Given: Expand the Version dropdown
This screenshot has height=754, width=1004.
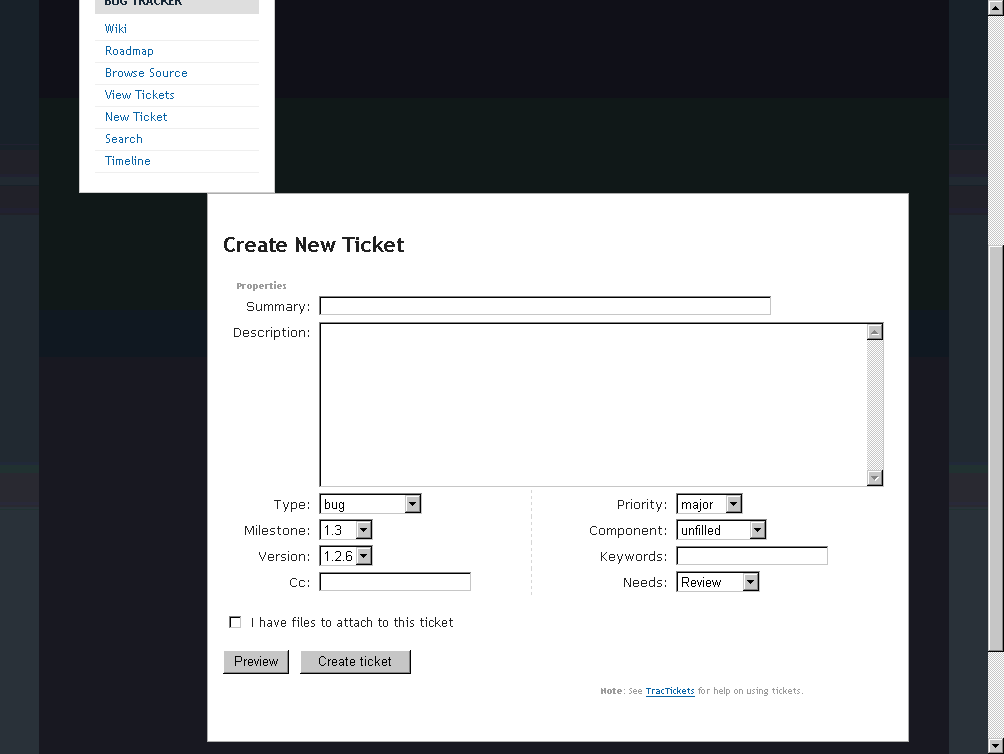Looking at the screenshot, I should tap(346, 556).
